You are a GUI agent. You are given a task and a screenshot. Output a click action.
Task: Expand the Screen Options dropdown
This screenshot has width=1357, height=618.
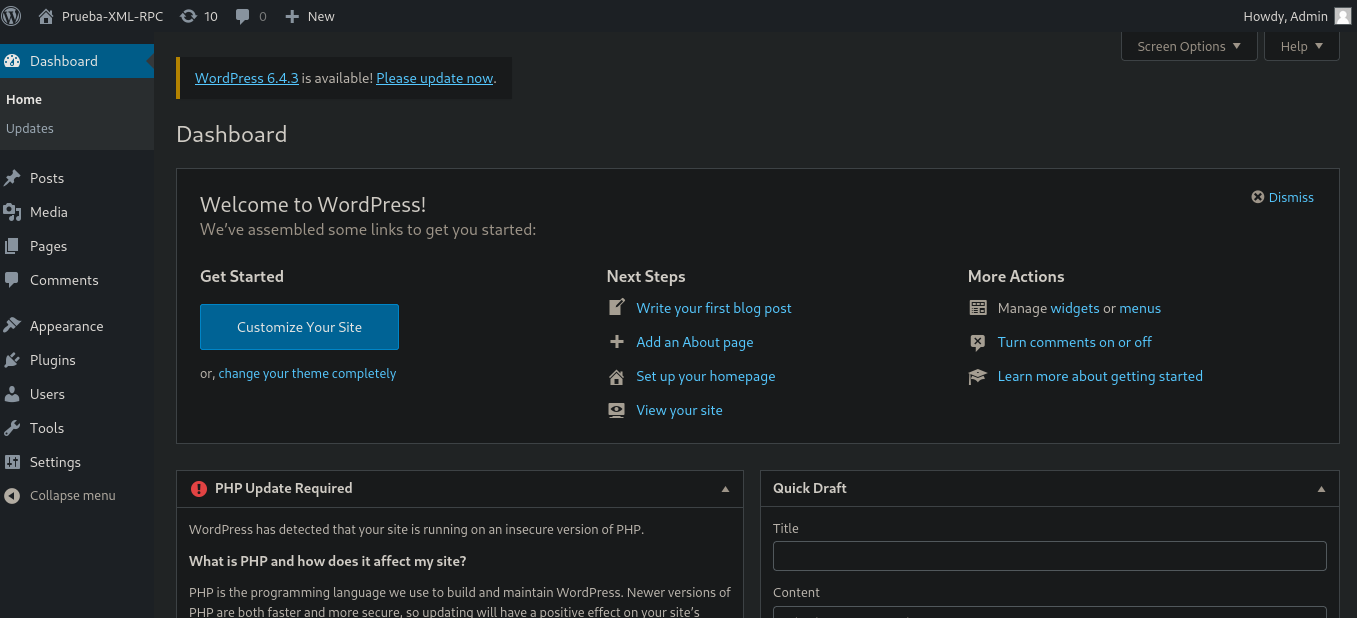(x=1189, y=46)
